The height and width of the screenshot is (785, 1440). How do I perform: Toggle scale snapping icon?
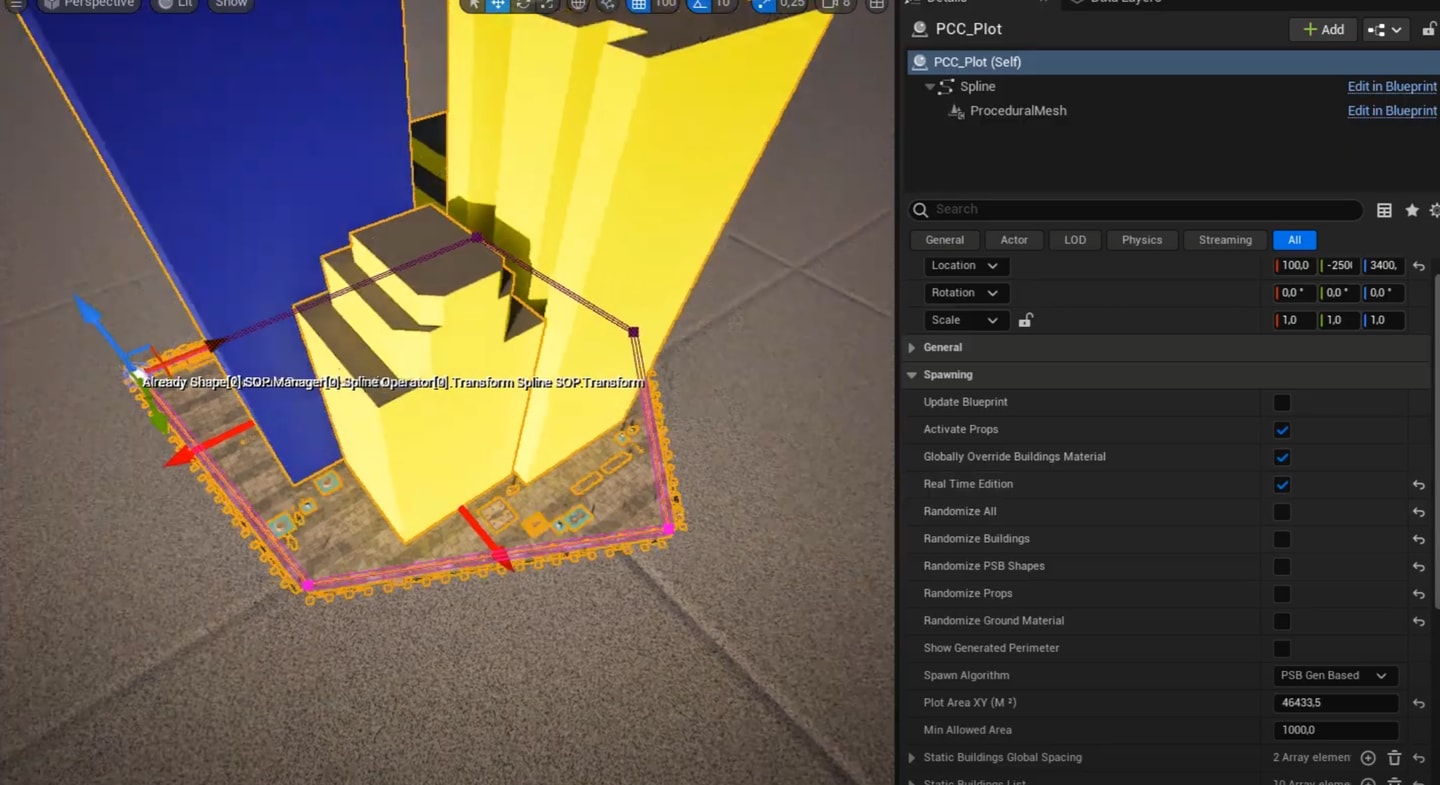765,5
